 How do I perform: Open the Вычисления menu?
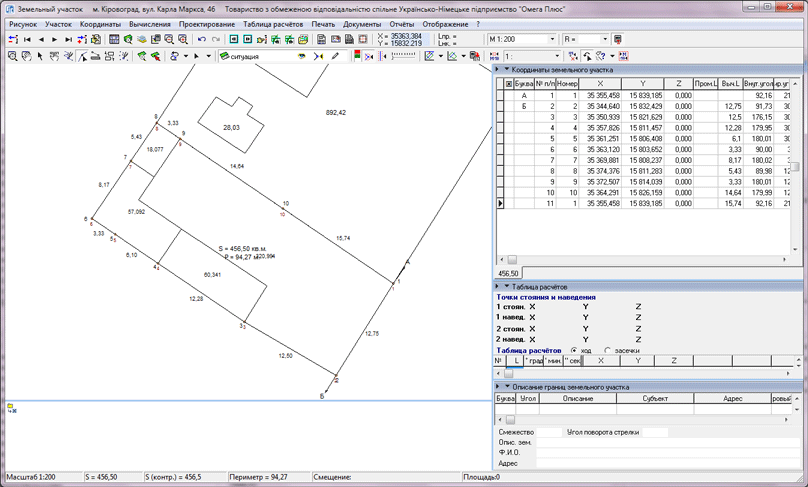click(x=149, y=24)
